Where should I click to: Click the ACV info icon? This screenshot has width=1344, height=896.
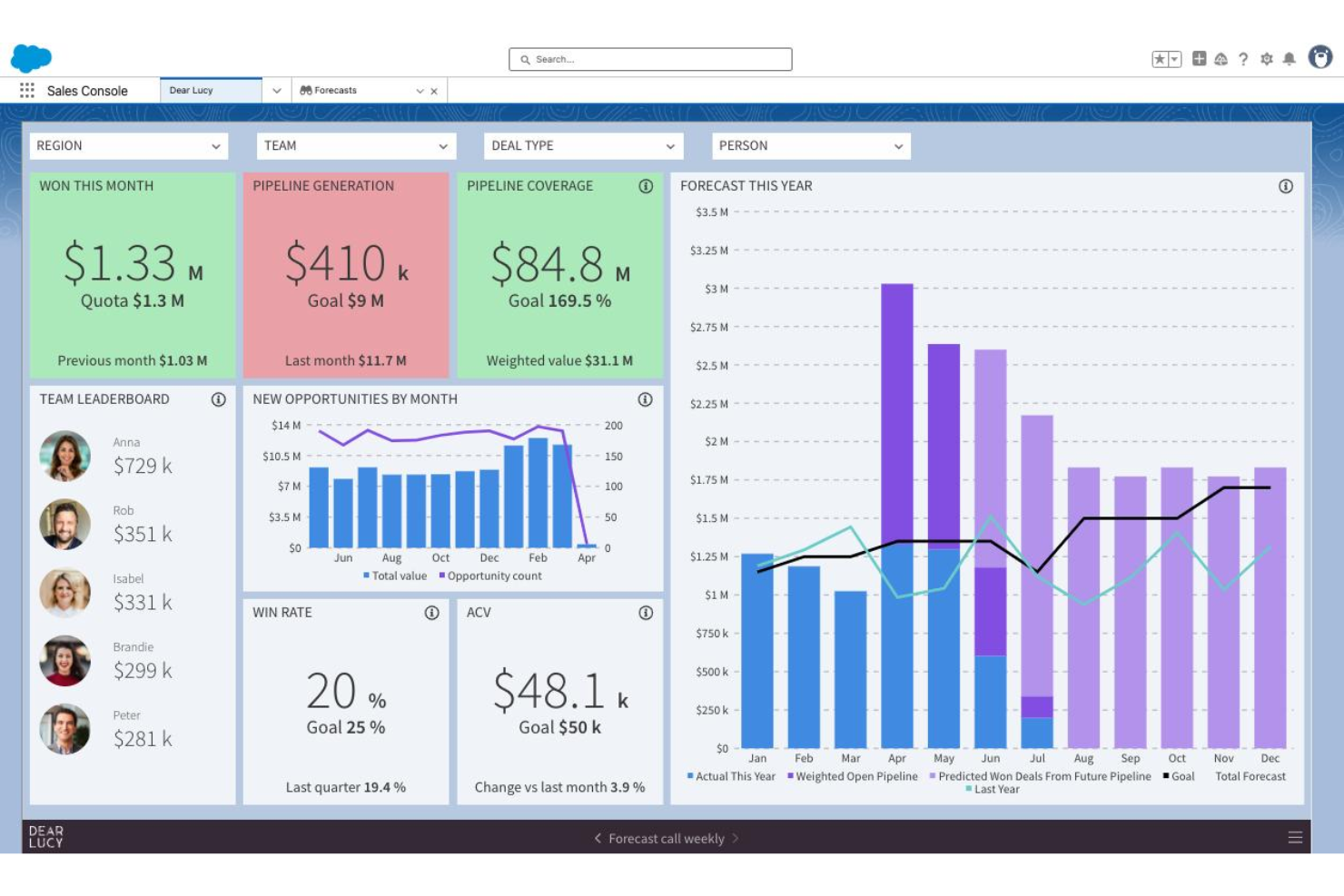[x=646, y=613]
